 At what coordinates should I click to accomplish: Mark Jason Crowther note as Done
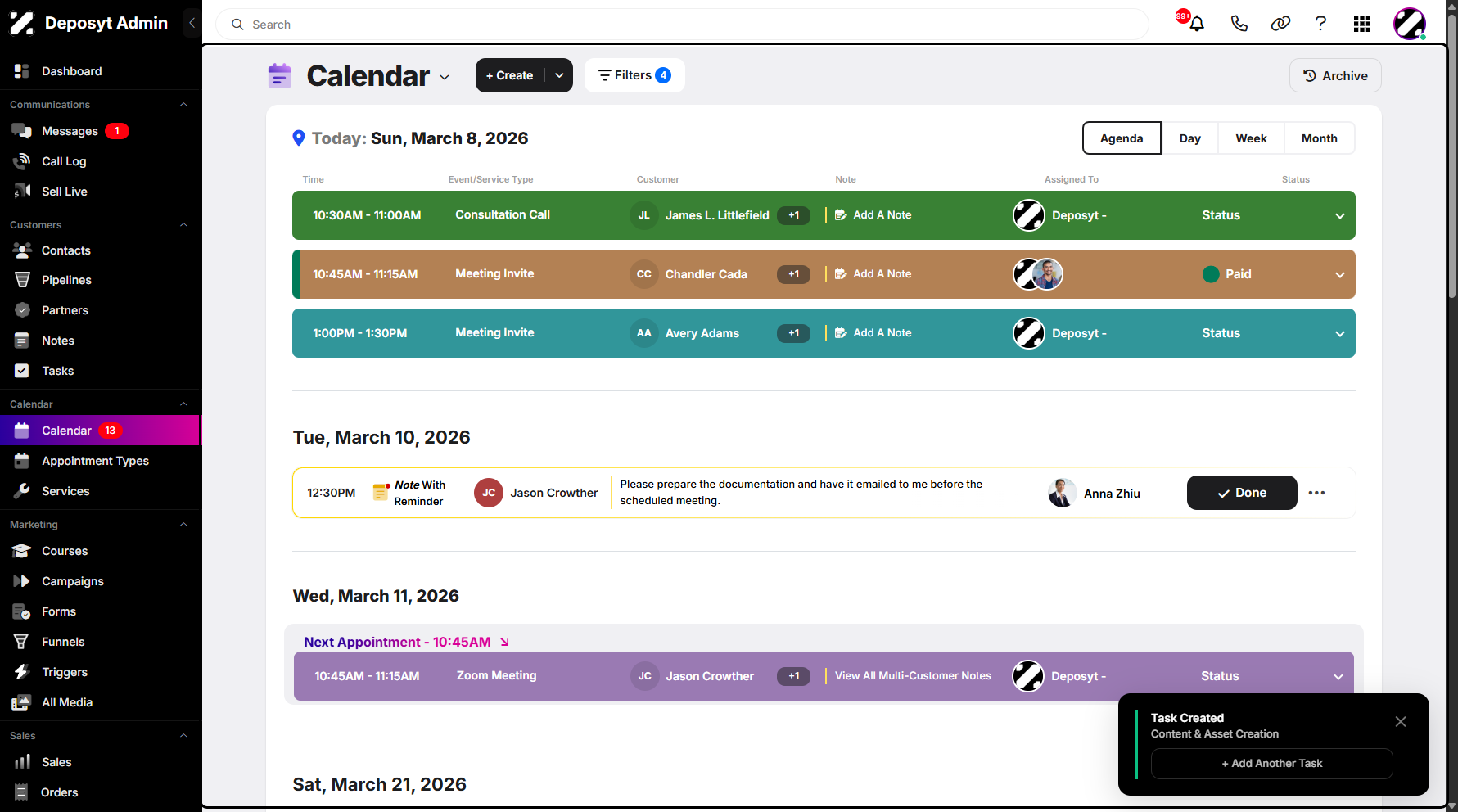(1242, 493)
